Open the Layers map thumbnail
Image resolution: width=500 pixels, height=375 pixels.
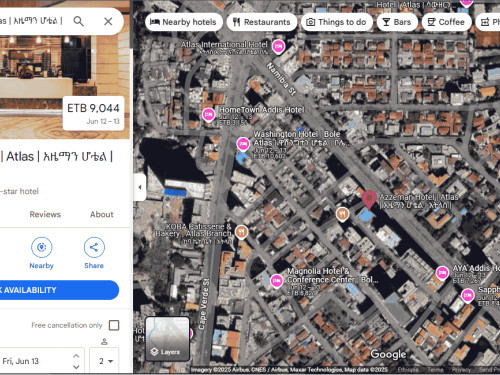(167, 339)
